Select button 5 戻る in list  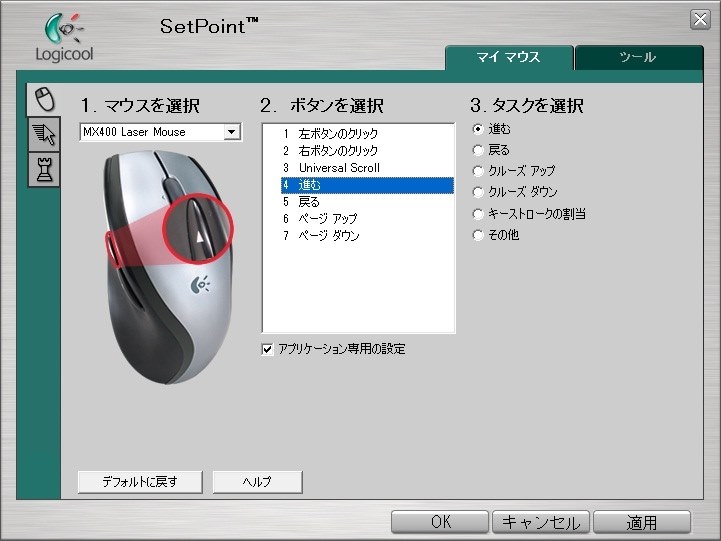click(367, 202)
